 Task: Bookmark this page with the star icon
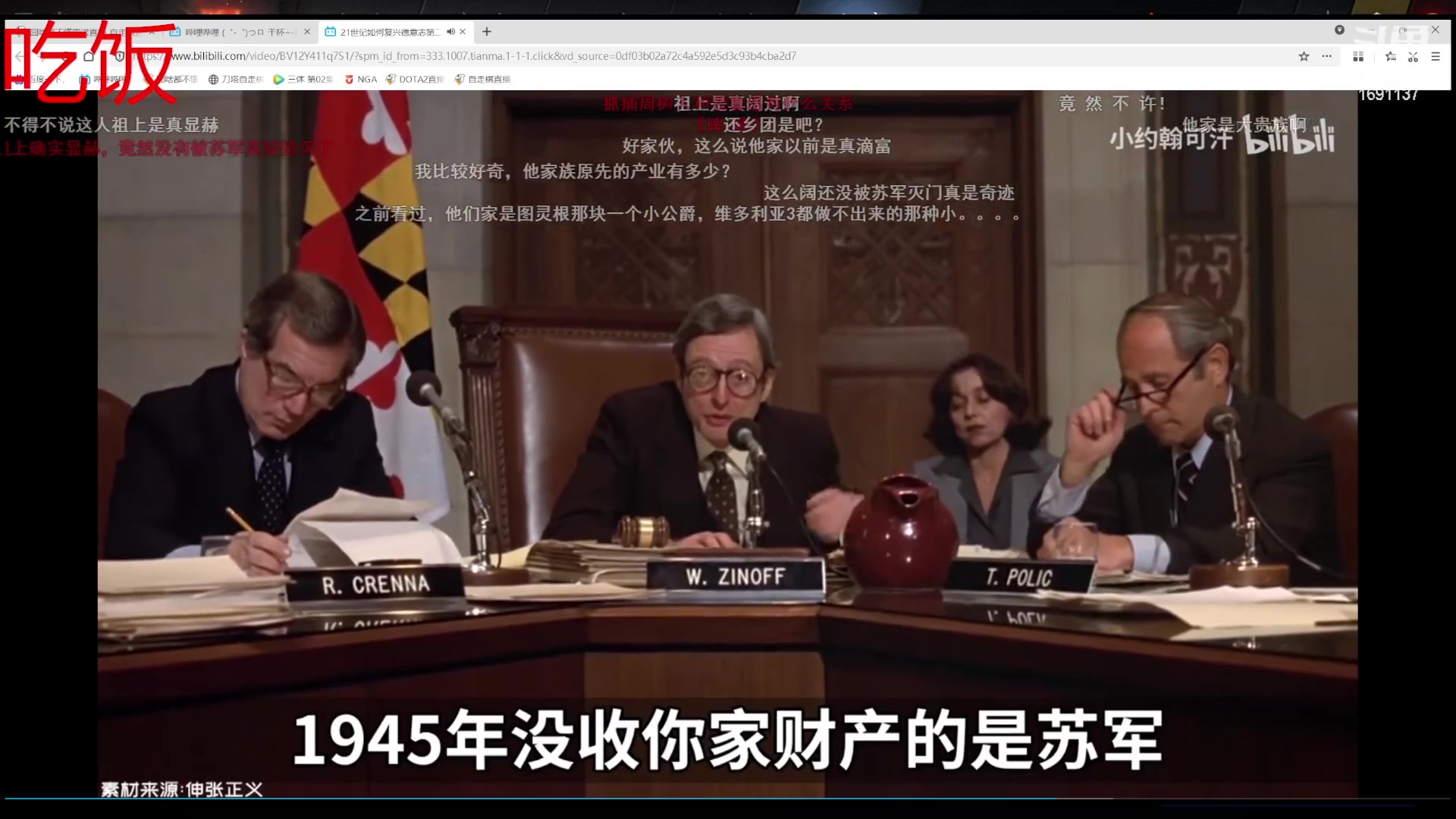pyautogui.click(x=1304, y=56)
